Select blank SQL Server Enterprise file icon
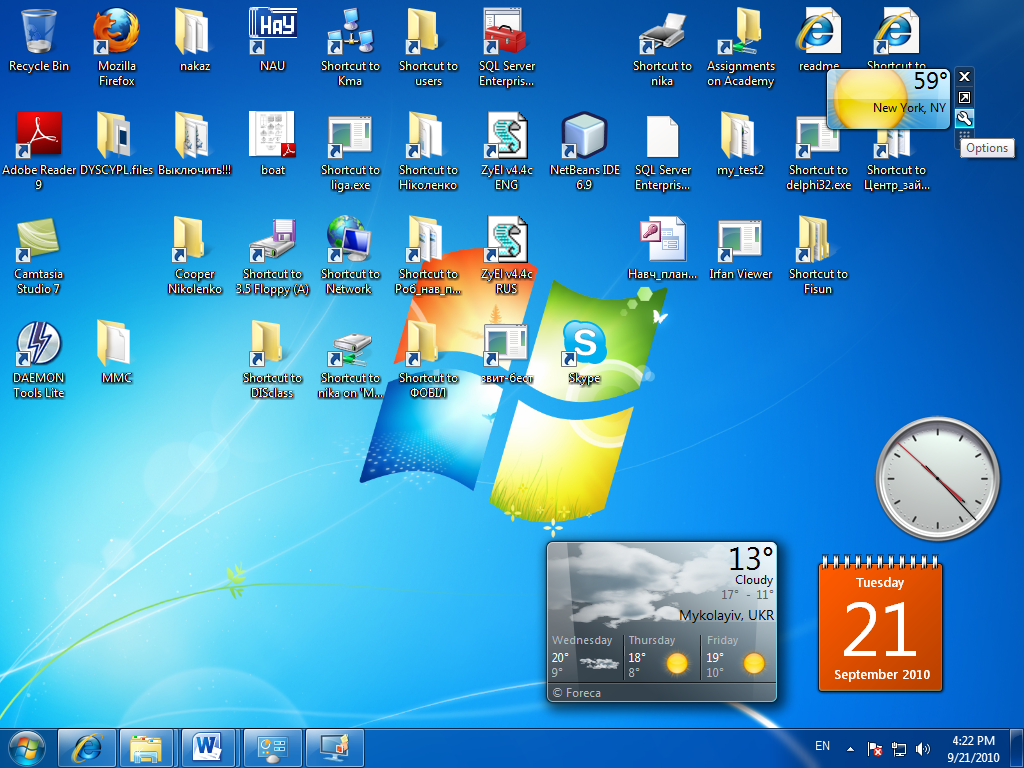Image resolution: width=1024 pixels, height=768 pixels. (662, 152)
